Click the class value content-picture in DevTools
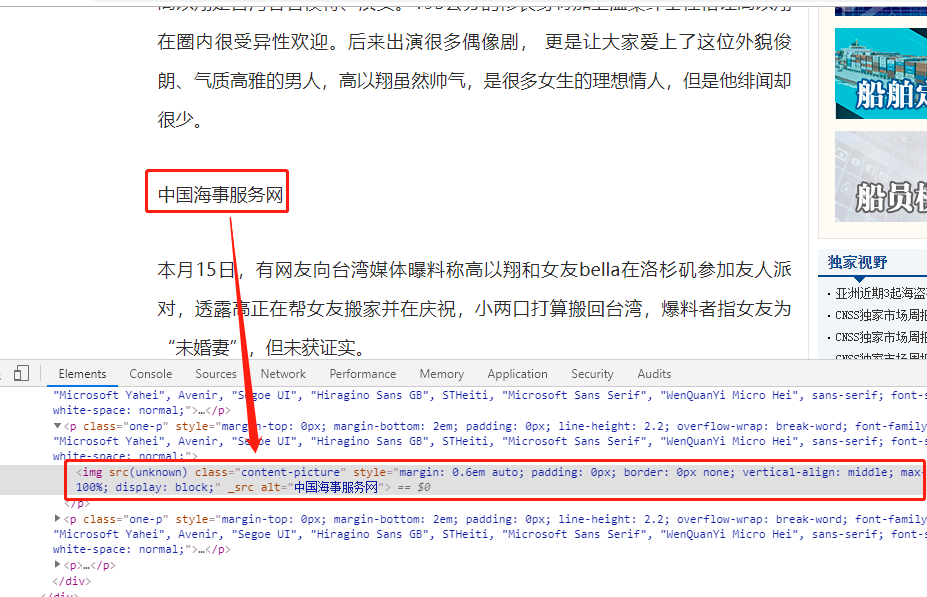The image size is (927, 597). [290, 472]
